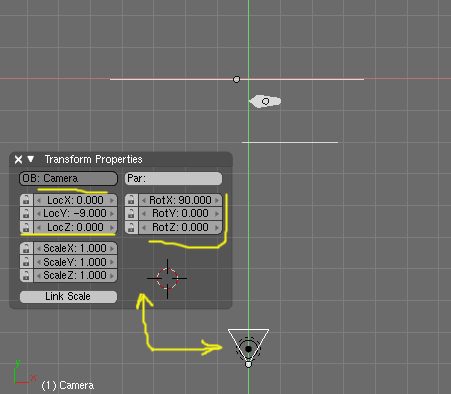Decrease LocX with left arrow

(39, 200)
